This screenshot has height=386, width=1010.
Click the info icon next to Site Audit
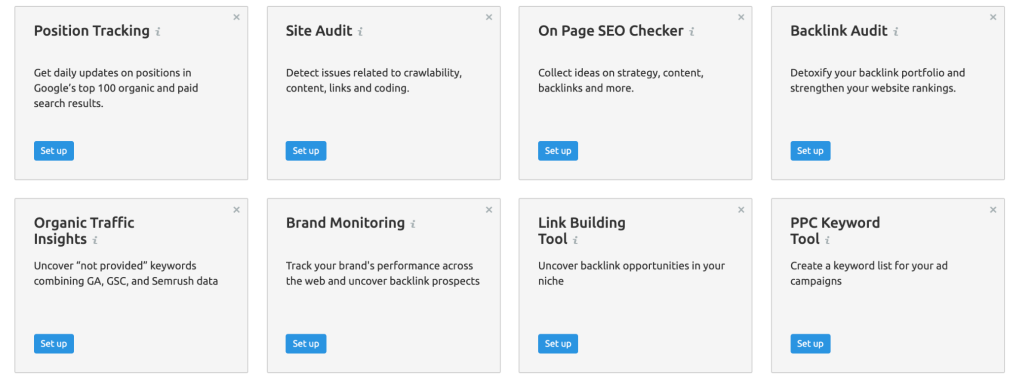coord(360,31)
